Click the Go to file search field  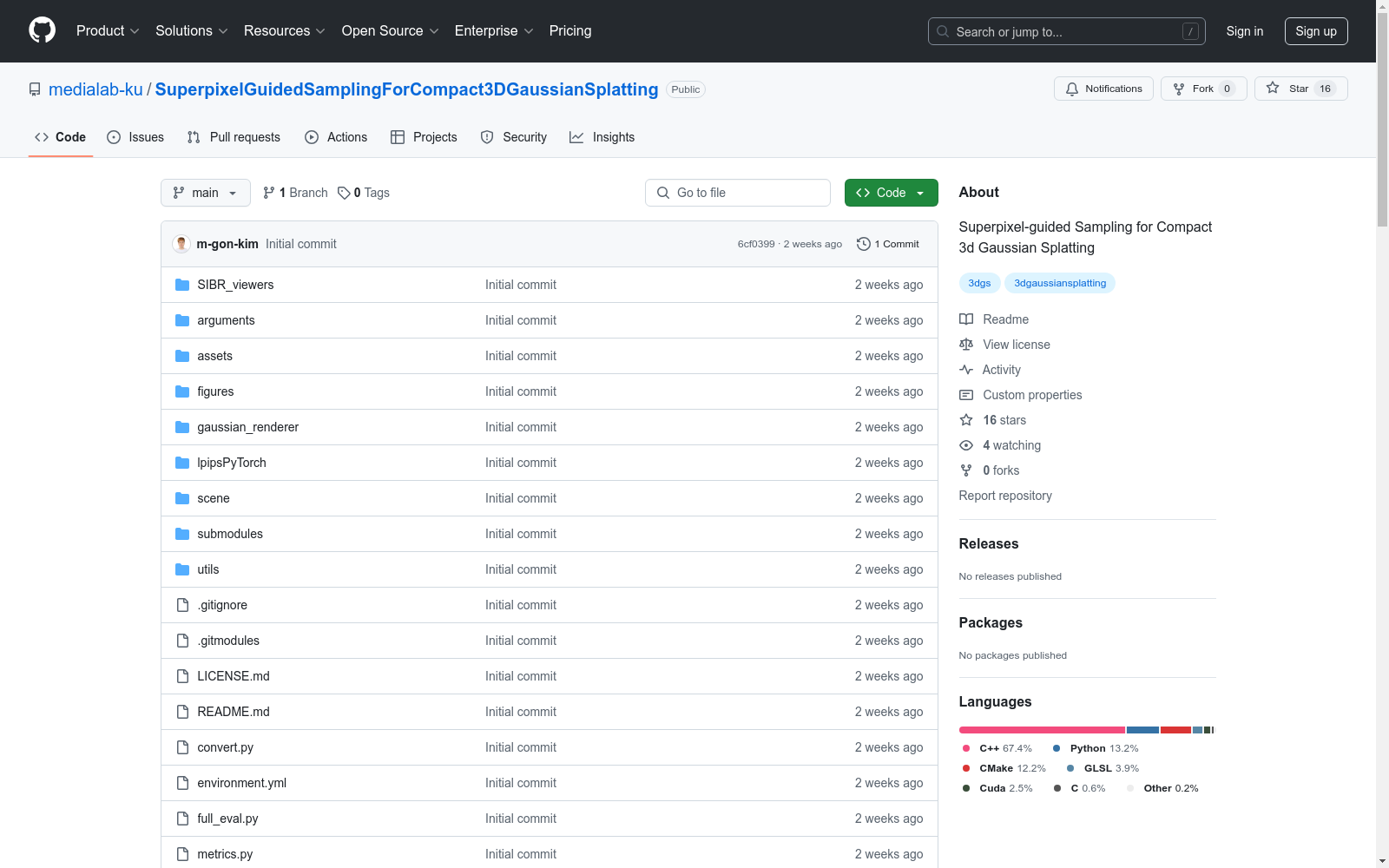pyautogui.click(x=738, y=193)
